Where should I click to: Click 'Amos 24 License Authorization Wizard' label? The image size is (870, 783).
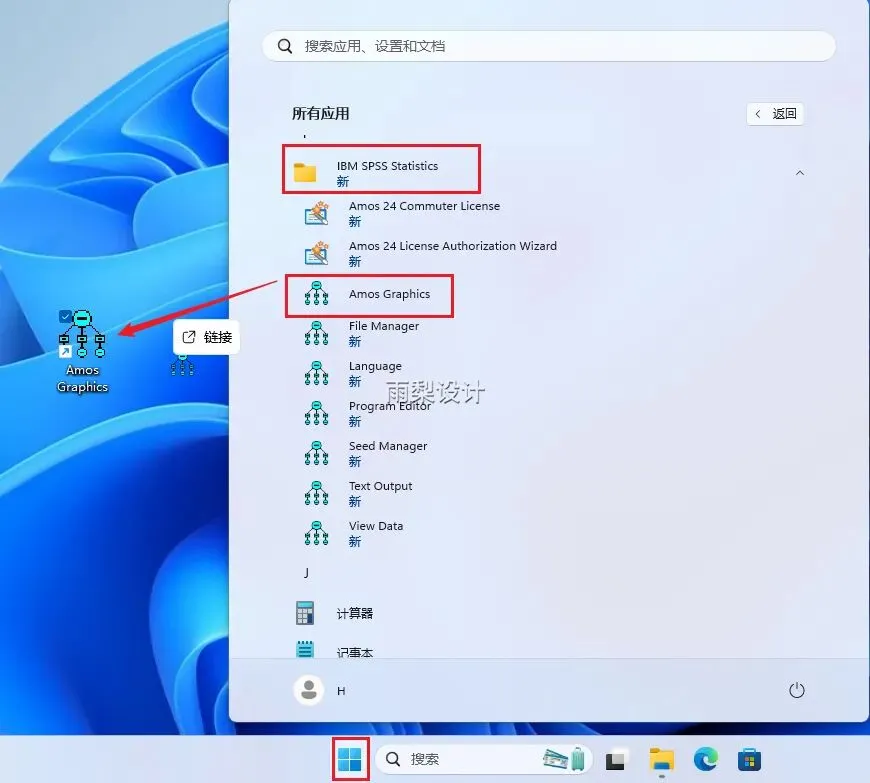(x=453, y=246)
